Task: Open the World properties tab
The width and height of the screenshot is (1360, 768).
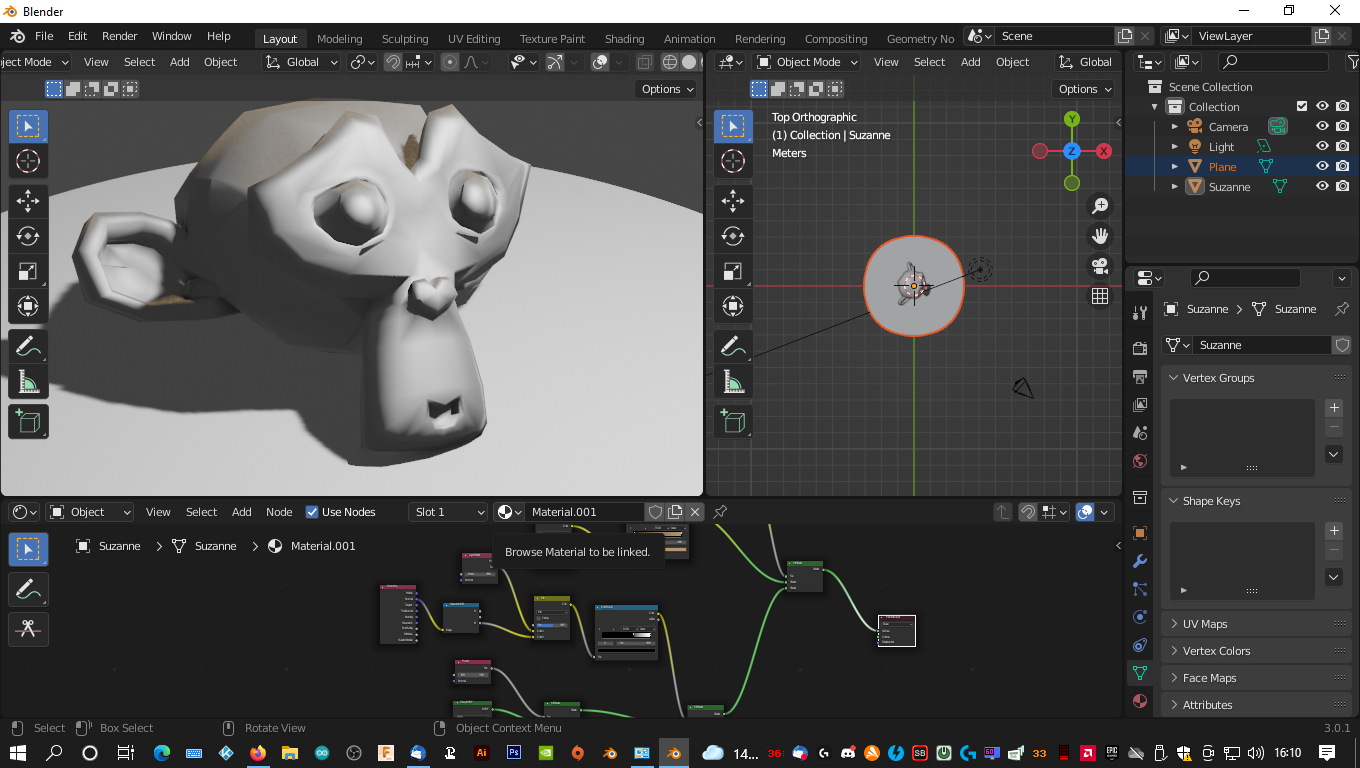Action: point(1140,461)
